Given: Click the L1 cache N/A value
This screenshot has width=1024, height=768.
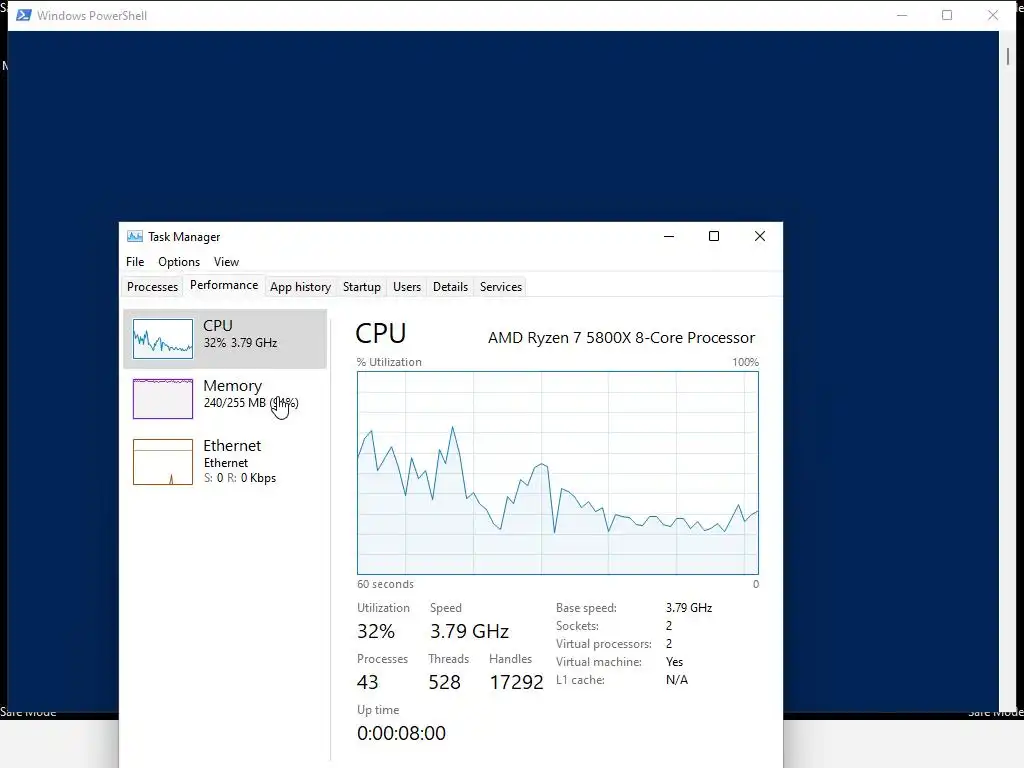Looking at the screenshot, I should pos(677,680).
